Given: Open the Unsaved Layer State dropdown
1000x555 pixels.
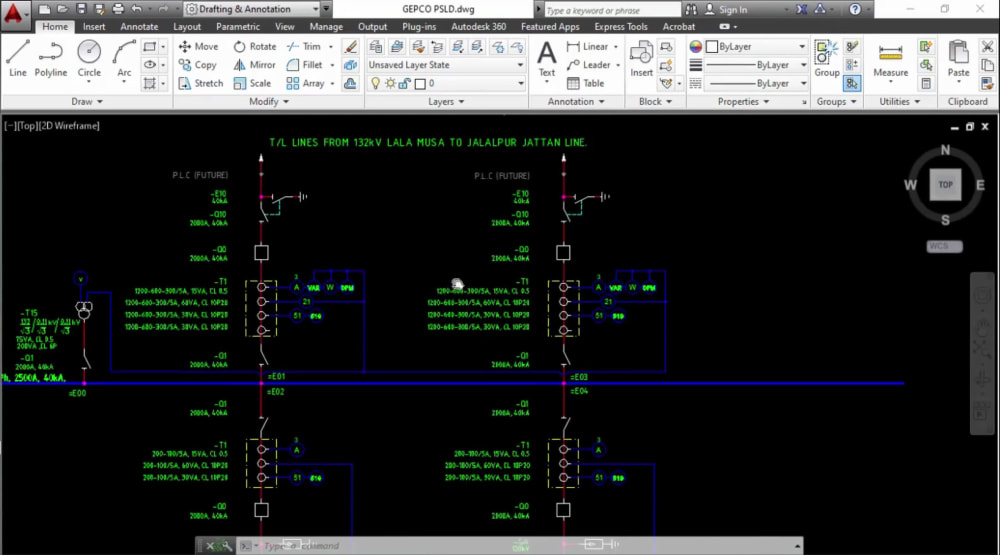Looking at the screenshot, I should [x=446, y=65].
